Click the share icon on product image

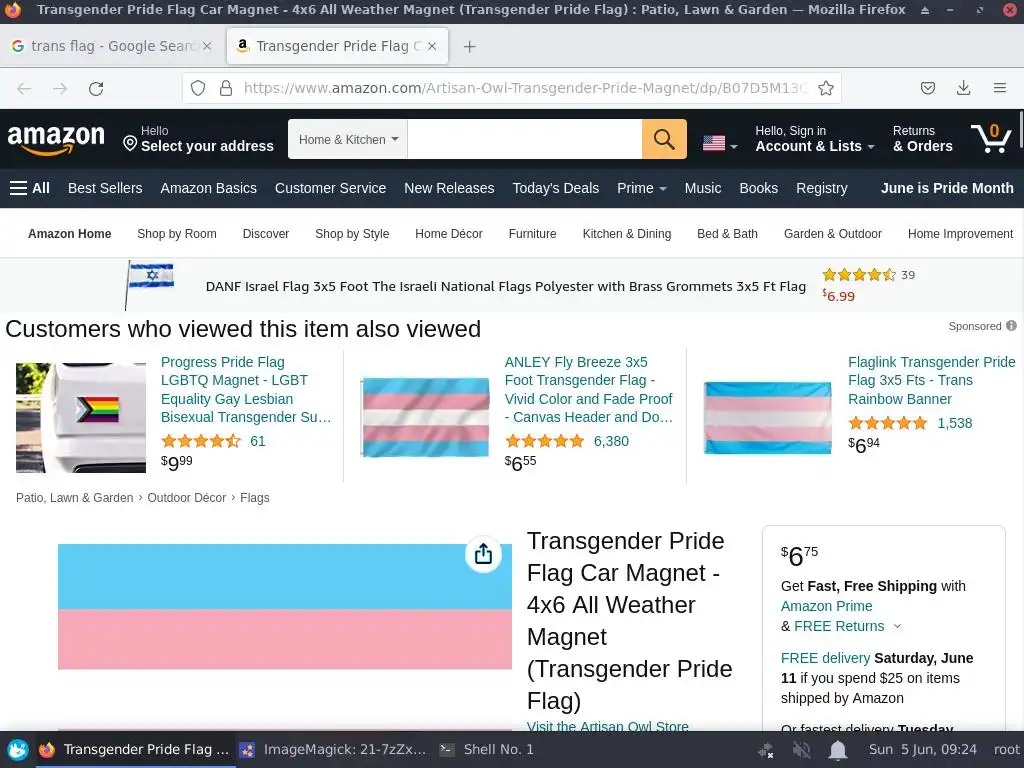pos(483,554)
